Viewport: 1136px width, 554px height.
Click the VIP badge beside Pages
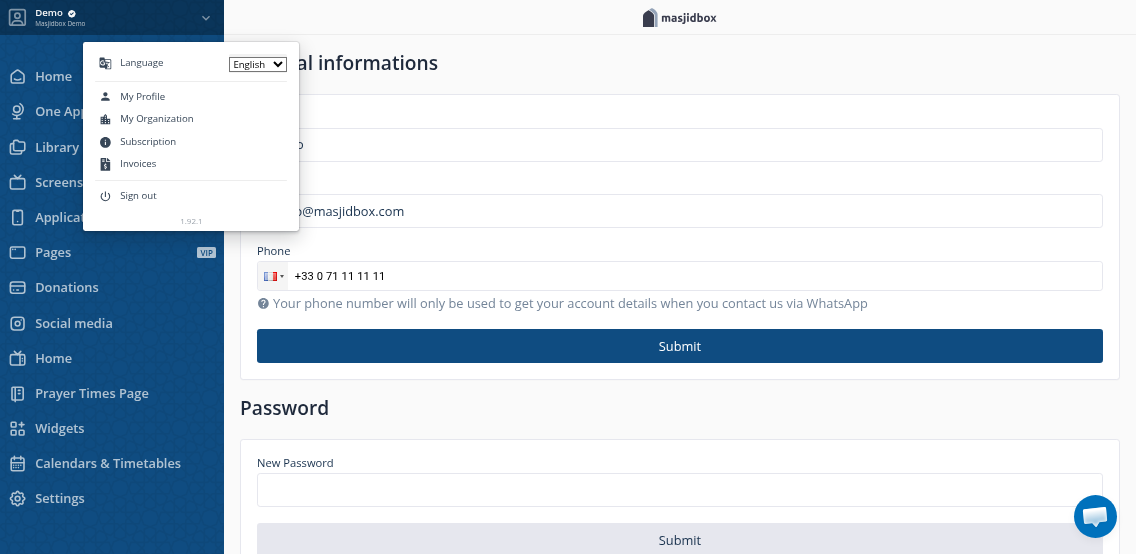click(206, 253)
